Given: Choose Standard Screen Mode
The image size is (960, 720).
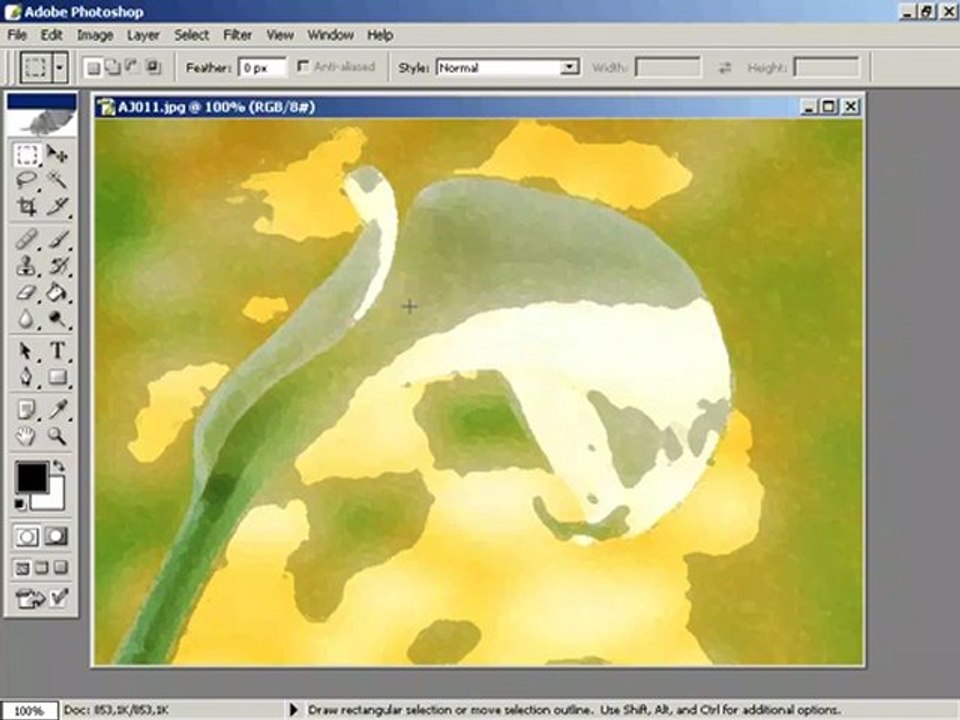Looking at the screenshot, I should 22,568.
